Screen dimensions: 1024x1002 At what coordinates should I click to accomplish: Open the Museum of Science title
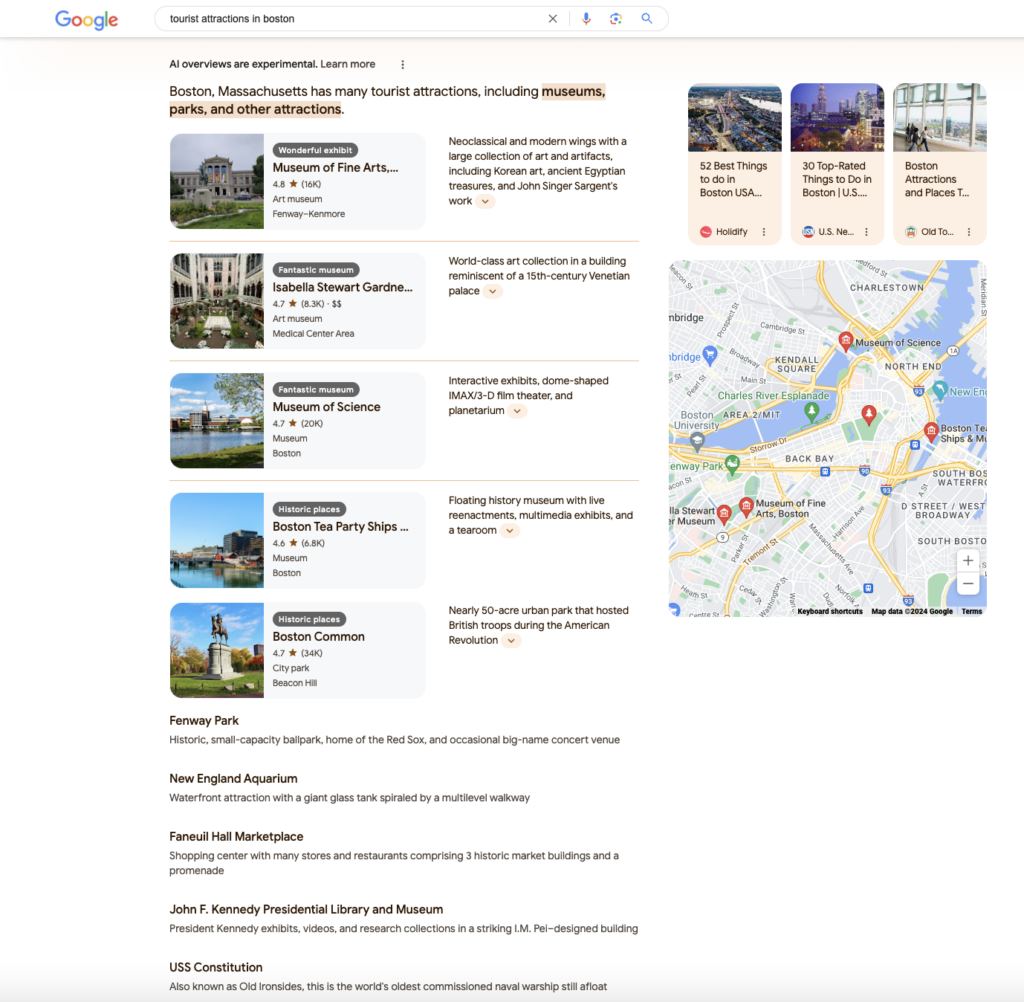(x=326, y=407)
